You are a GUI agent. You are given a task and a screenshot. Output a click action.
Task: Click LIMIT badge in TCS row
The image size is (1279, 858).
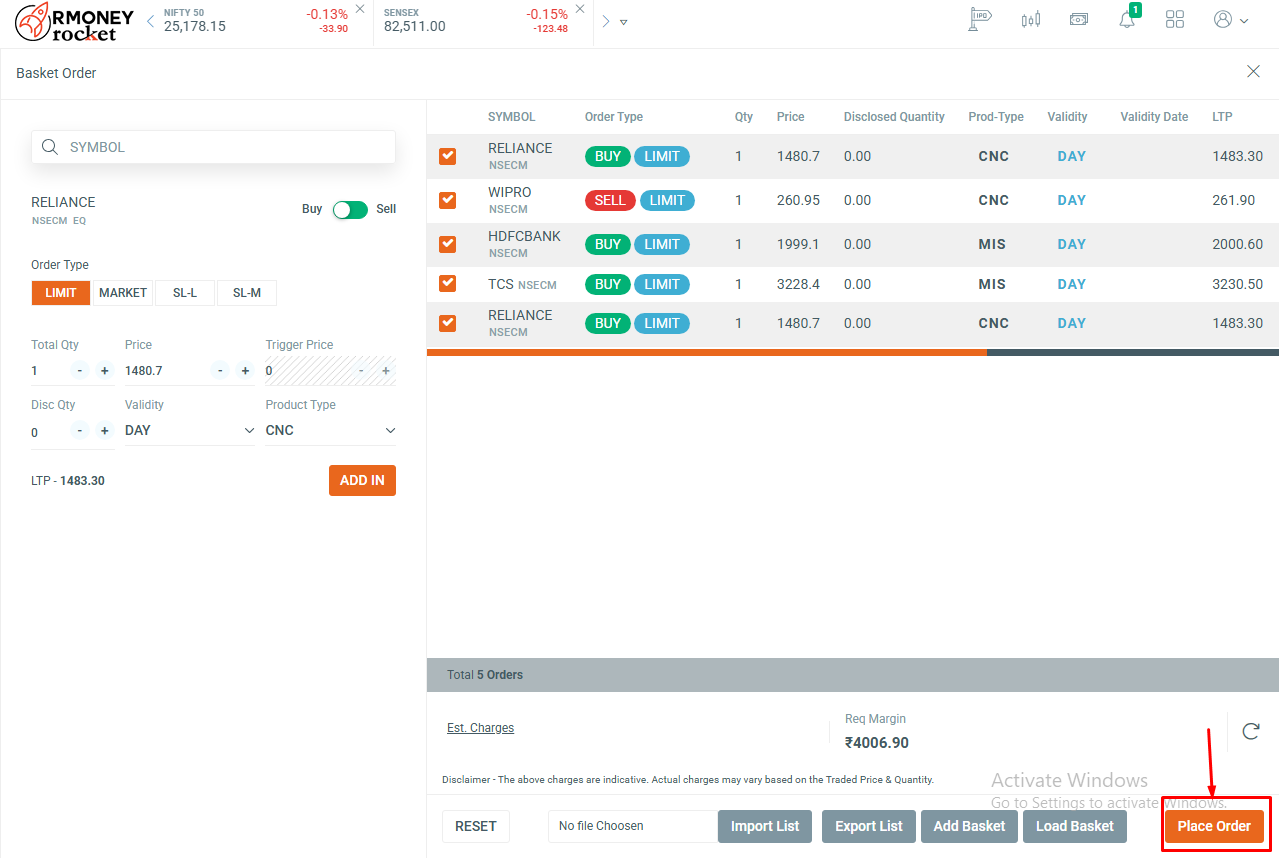click(662, 284)
